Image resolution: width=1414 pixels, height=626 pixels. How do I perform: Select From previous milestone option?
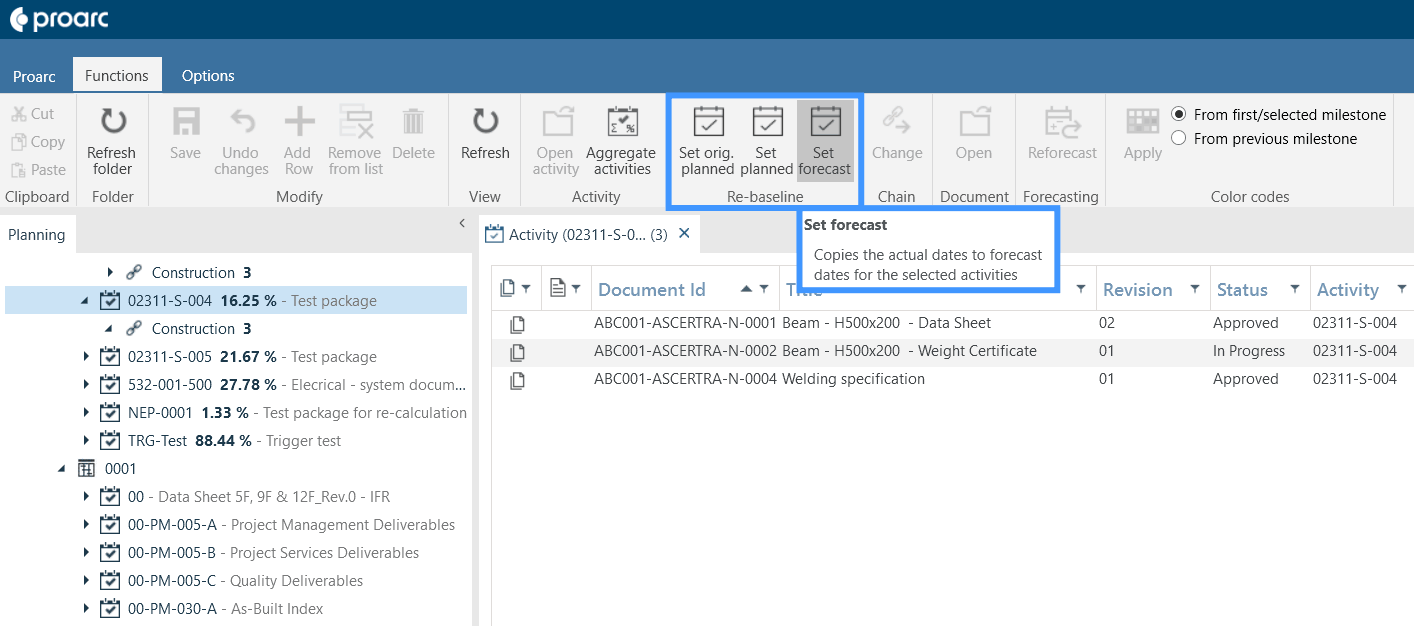coord(1178,138)
